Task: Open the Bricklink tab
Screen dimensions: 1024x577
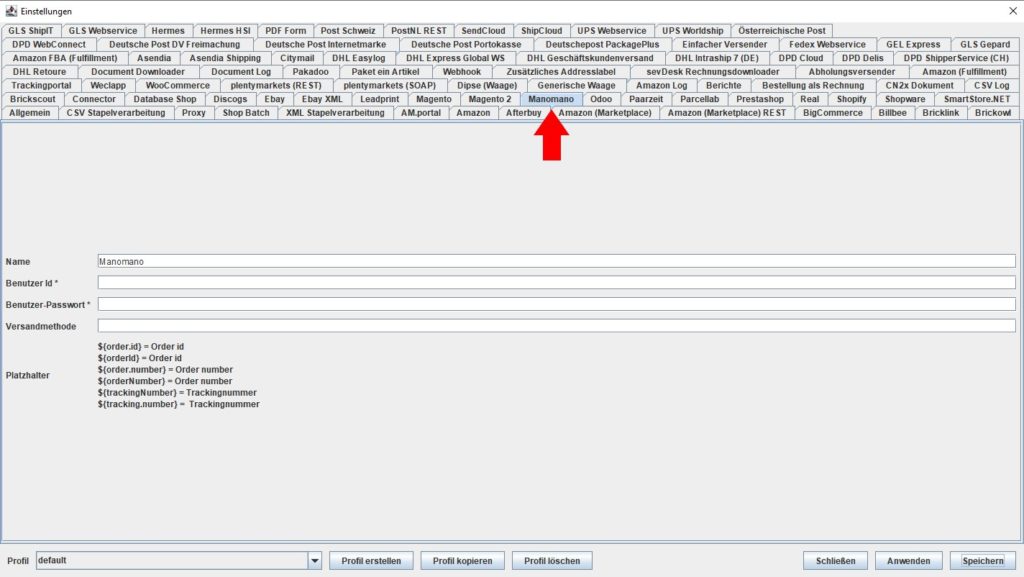Action: tap(940, 113)
